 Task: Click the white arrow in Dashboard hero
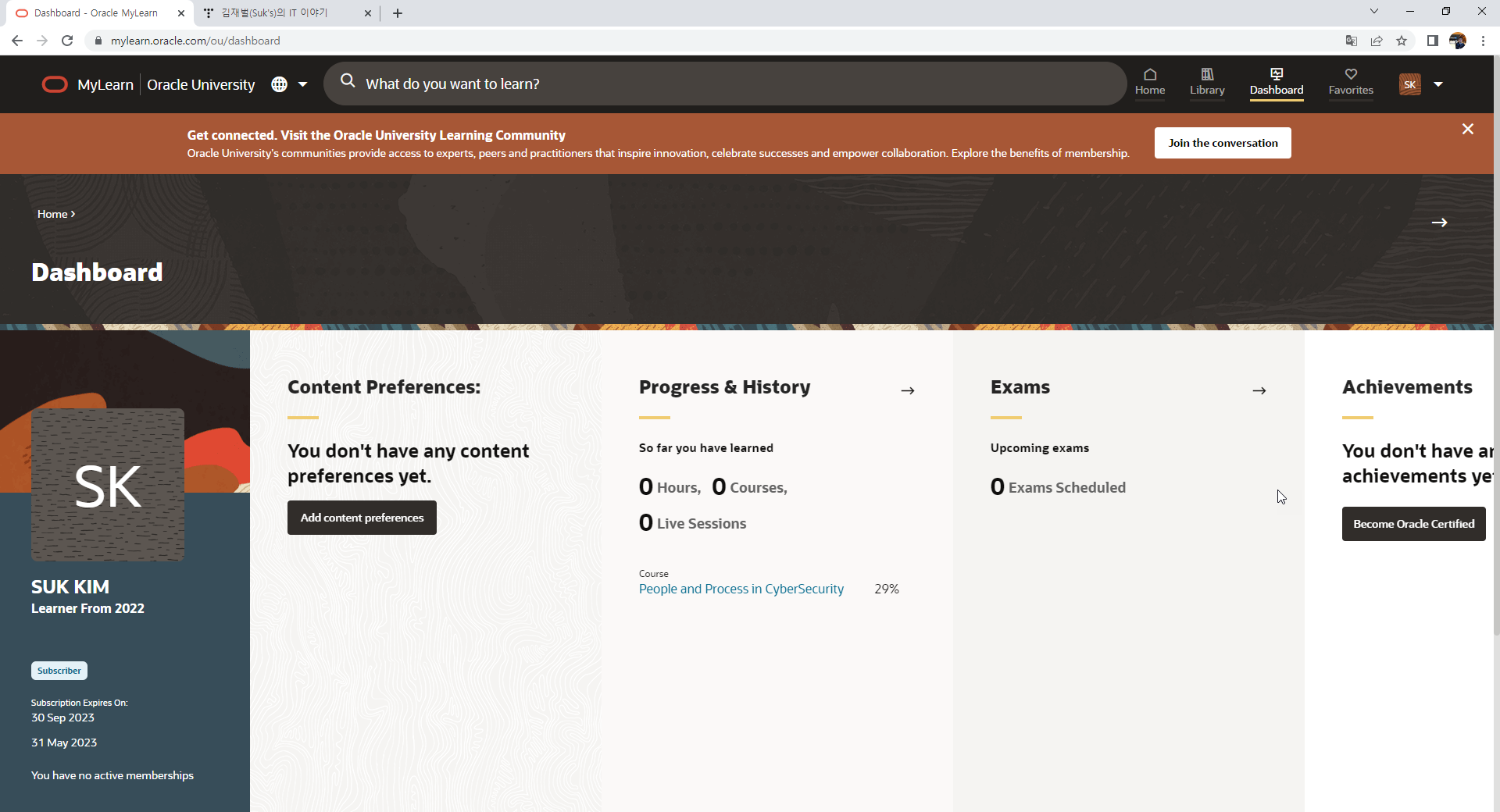(1439, 223)
